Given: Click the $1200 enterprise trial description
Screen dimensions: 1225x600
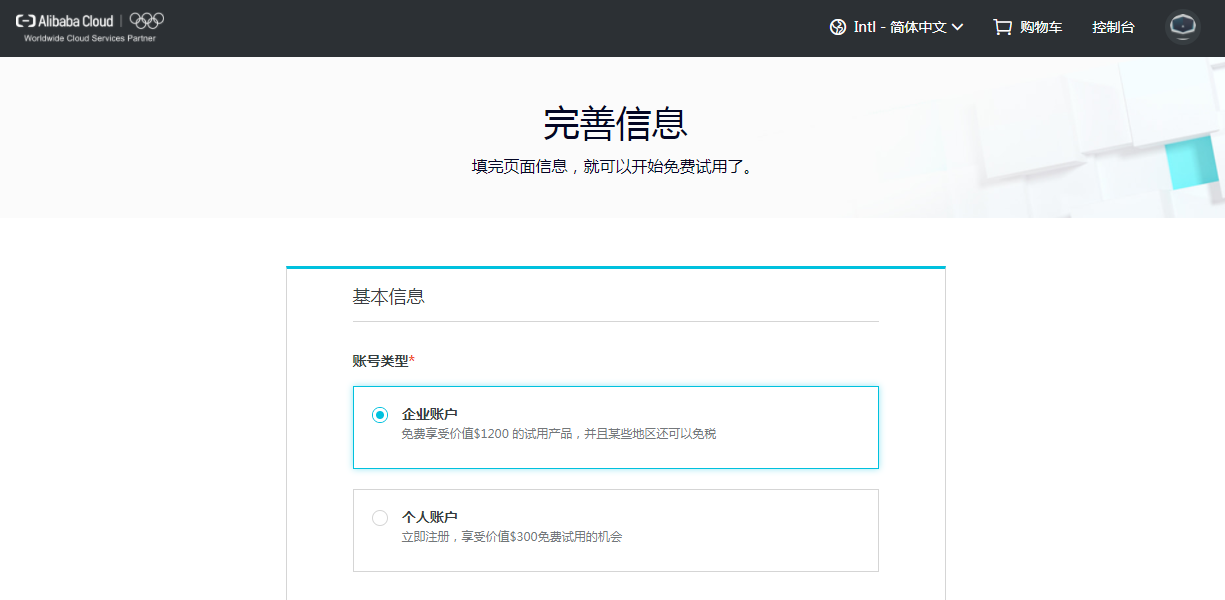Looking at the screenshot, I should pos(558,434).
